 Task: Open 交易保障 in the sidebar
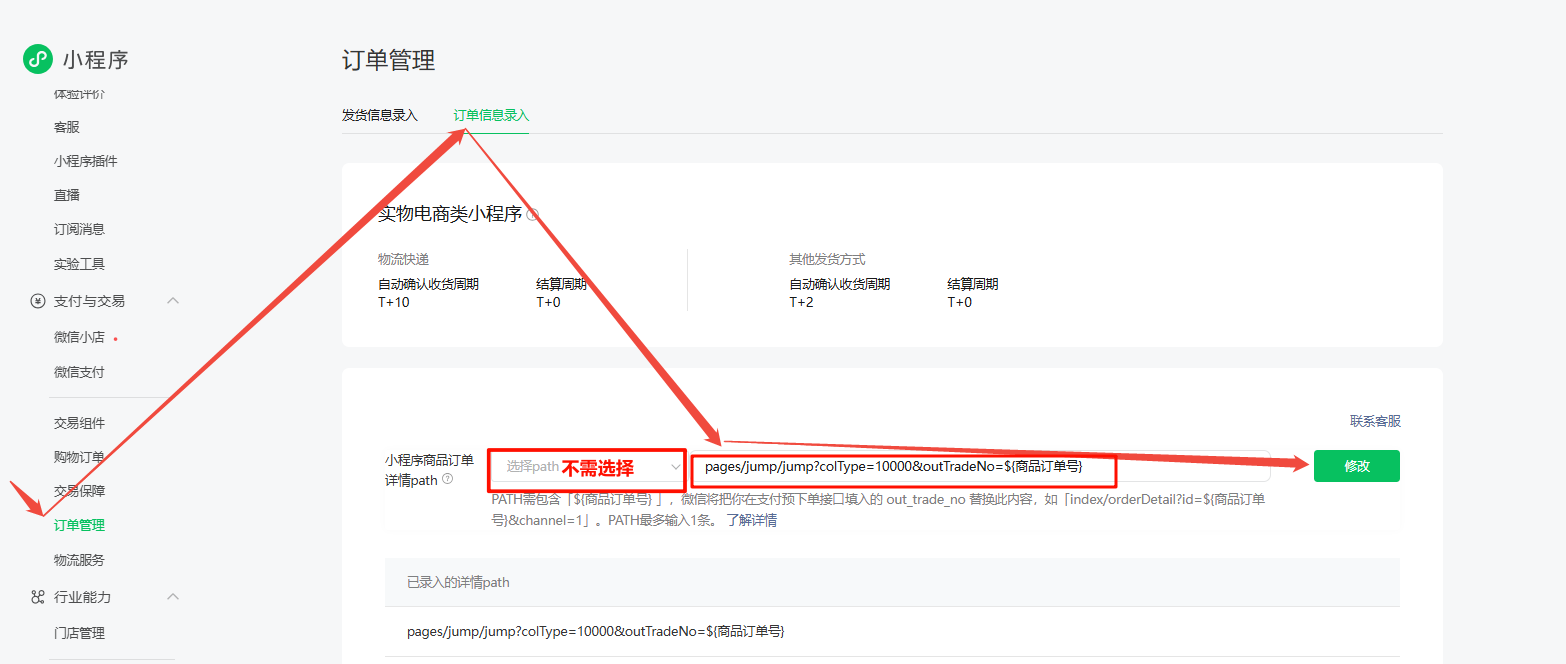pos(79,491)
